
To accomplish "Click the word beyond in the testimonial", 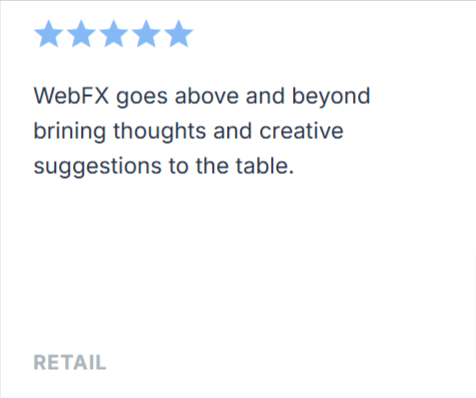I will 331,97.
